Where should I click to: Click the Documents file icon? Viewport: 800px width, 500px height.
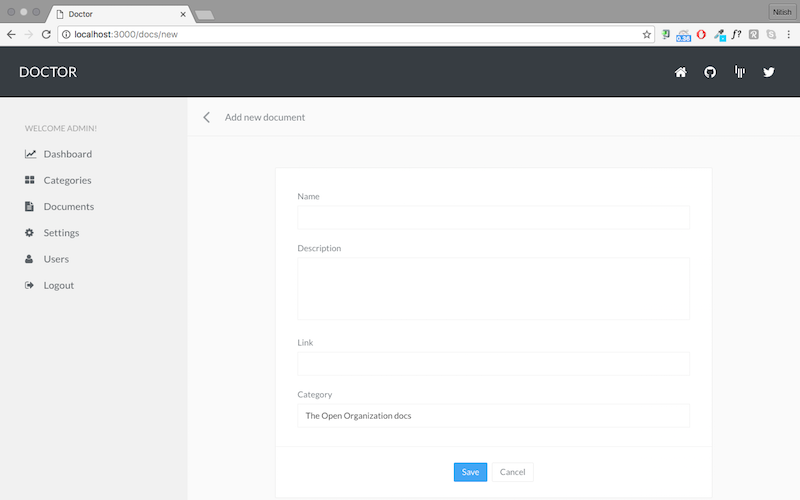point(29,206)
